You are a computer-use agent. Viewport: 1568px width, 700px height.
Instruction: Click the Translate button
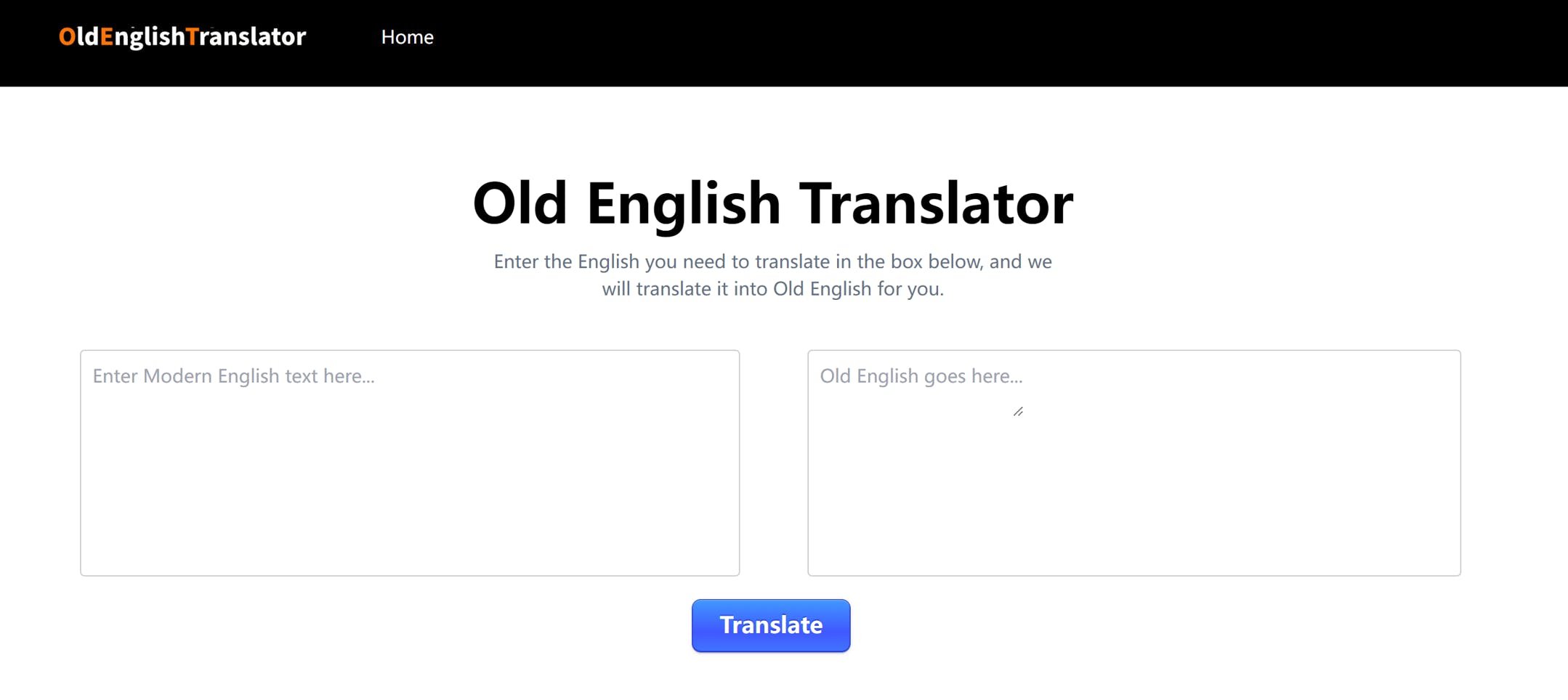tap(771, 625)
